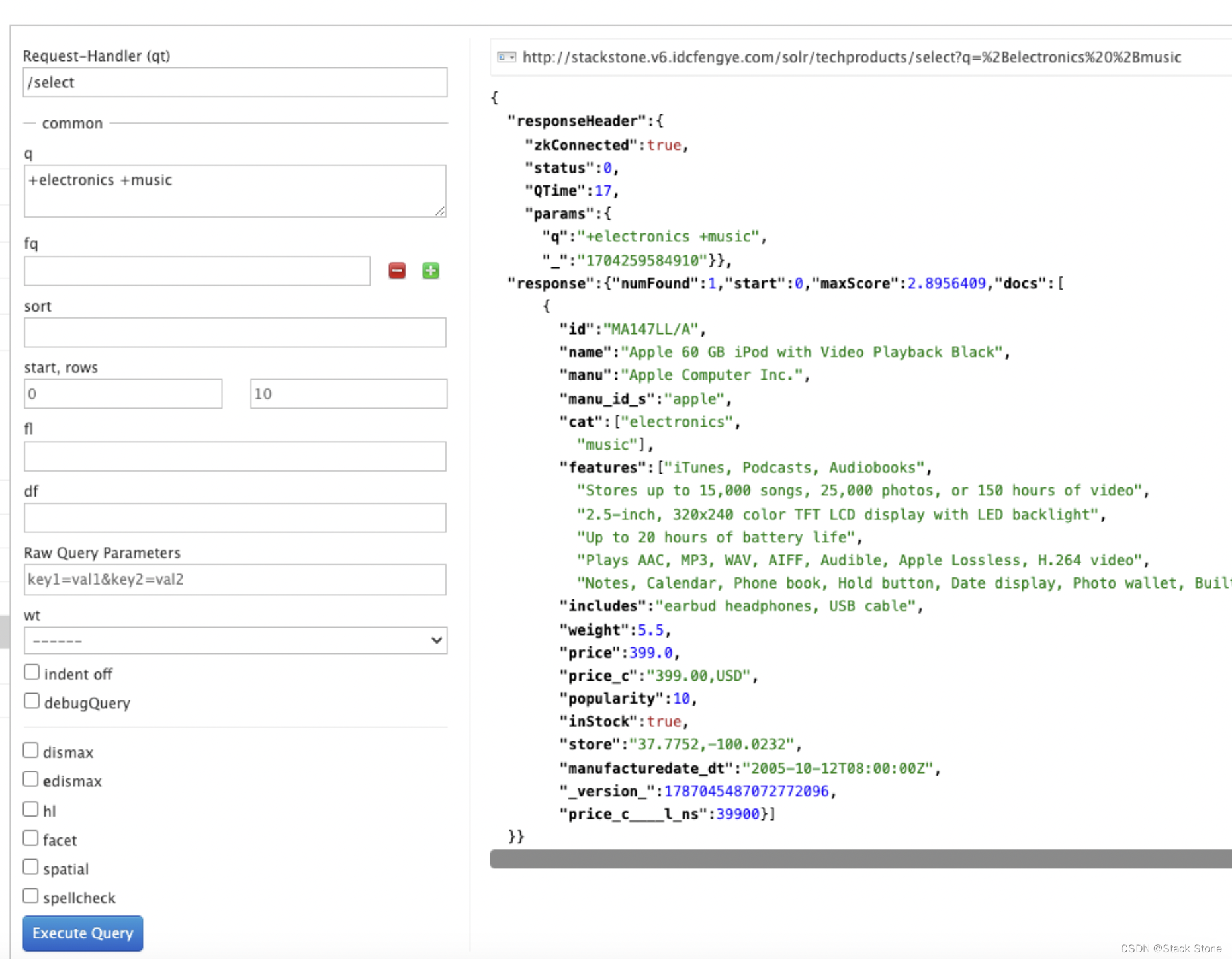Screen dimensions: 1232x959
Task: Enable the debugQuery checkbox
Action: pyautogui.click(x=32, y=702)
